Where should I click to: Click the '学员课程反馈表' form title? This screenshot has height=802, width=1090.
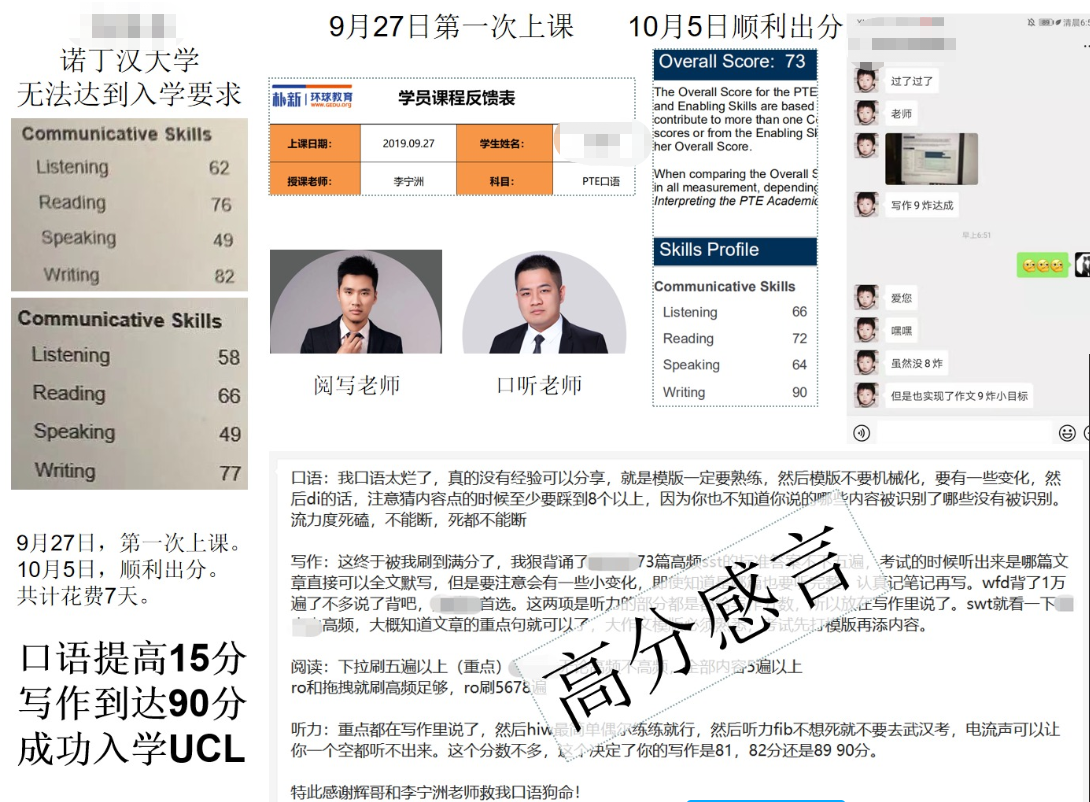457,99
